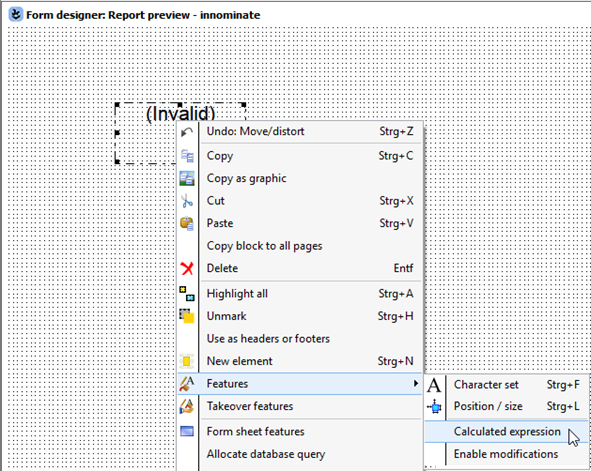Click the undo arrow icon
The width and height of the screenshot is (591, 471).
[x=187, y=132]
